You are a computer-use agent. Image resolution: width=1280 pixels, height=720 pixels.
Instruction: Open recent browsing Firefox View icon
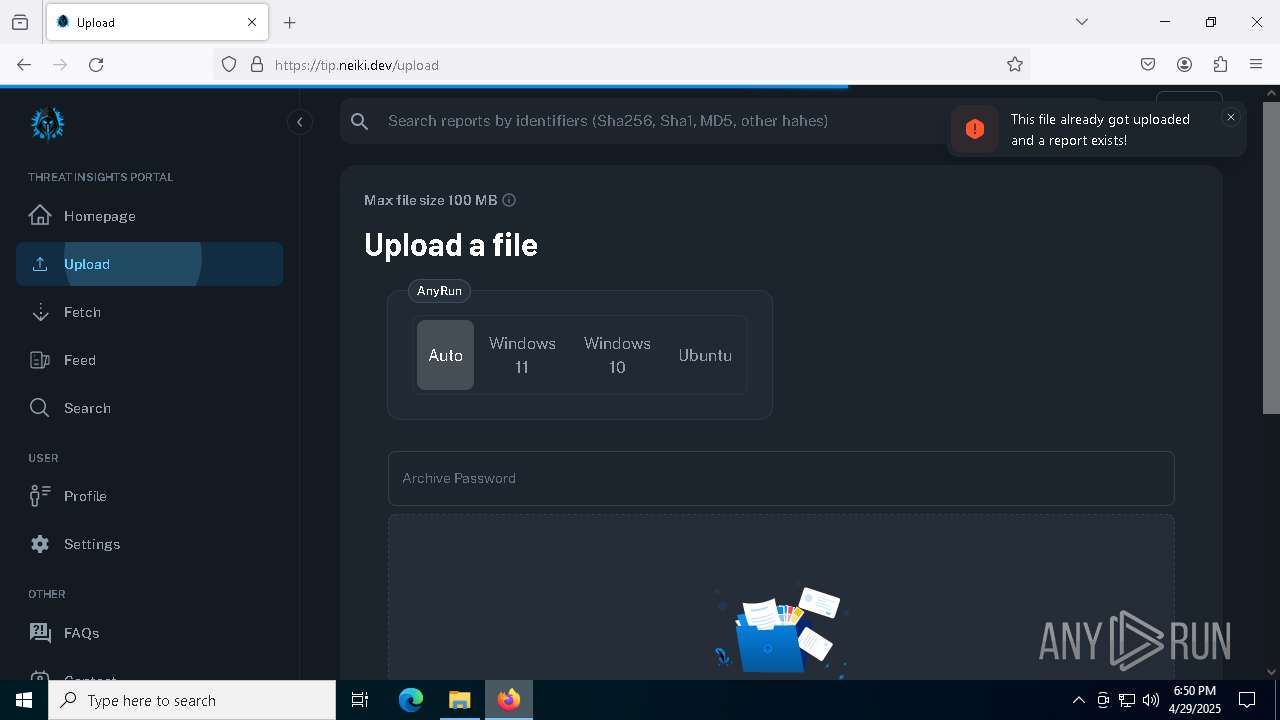[x=20, y=22]
